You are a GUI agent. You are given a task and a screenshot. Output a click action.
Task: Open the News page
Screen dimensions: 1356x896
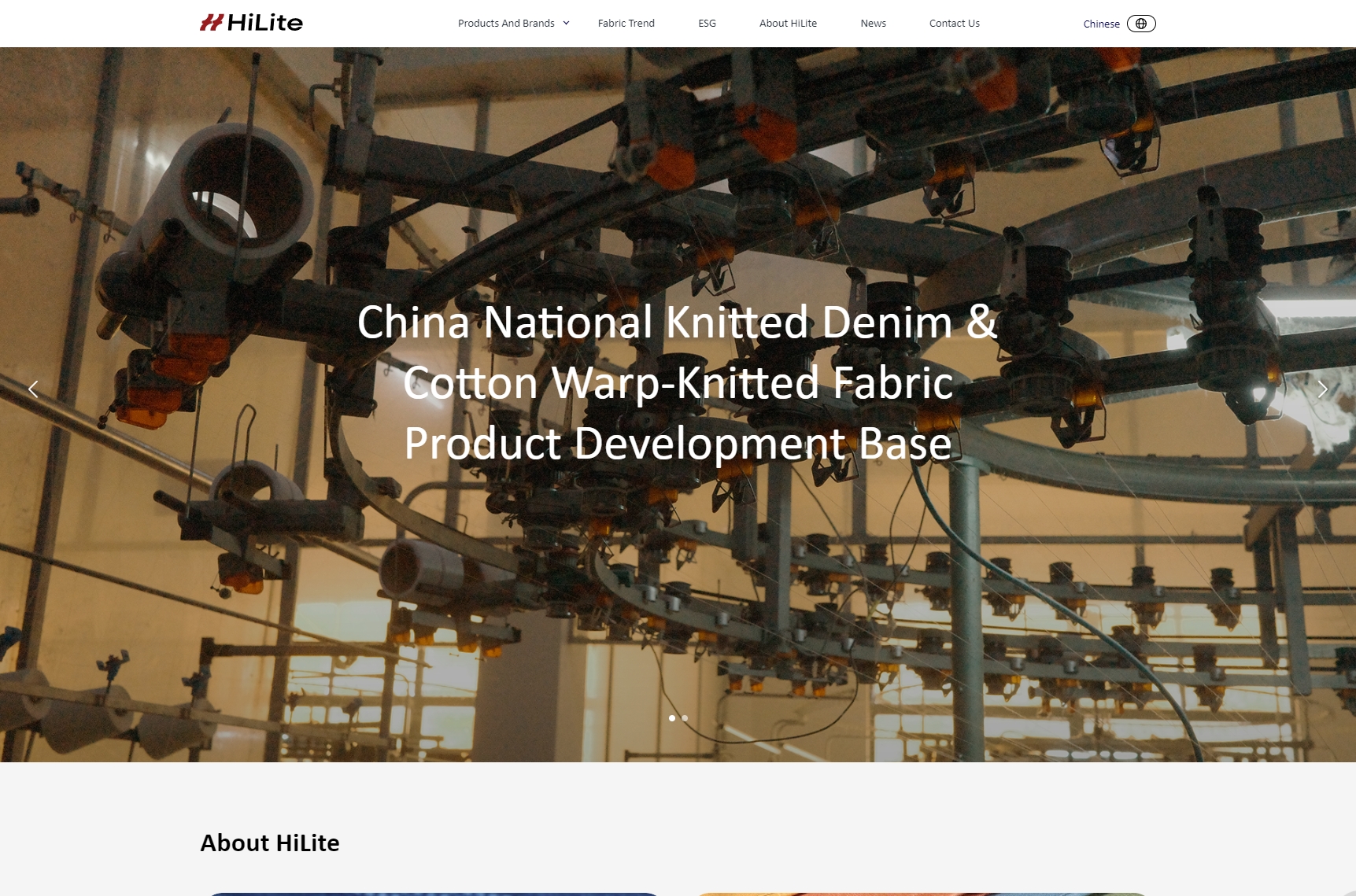point(873,24)
